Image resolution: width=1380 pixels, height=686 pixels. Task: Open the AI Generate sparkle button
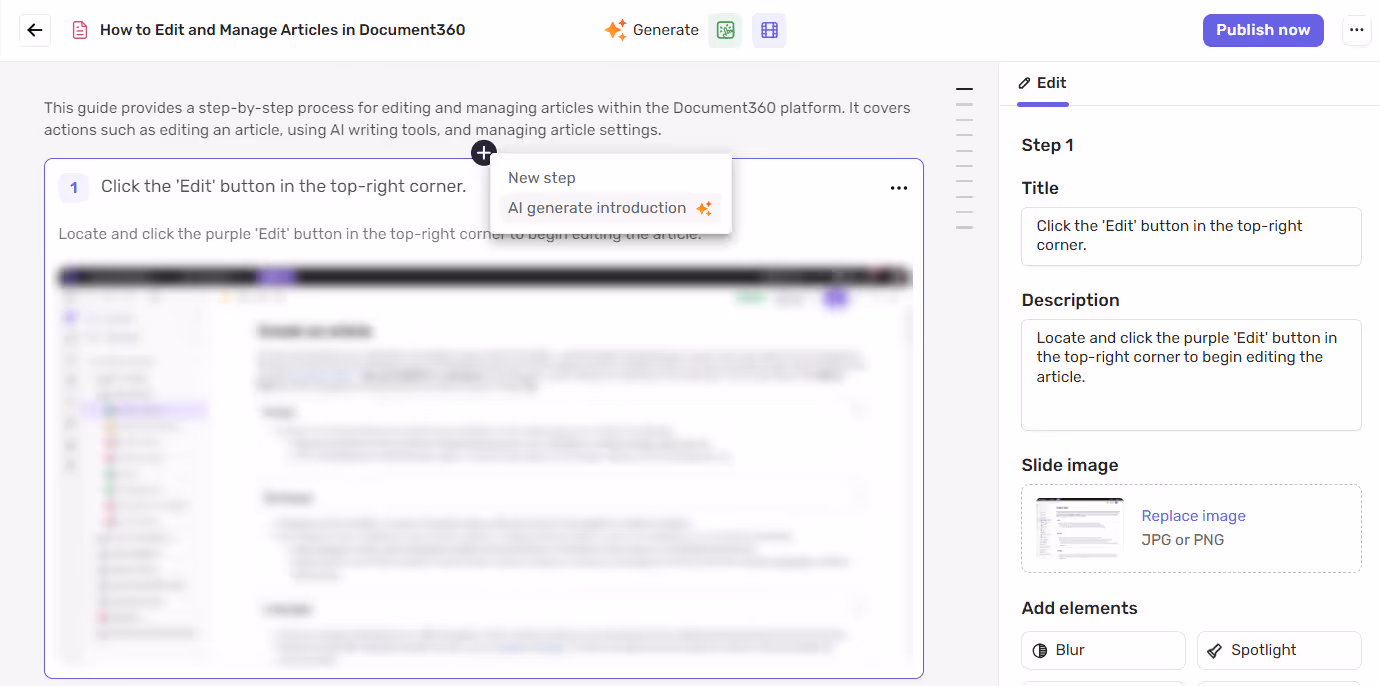651,30
